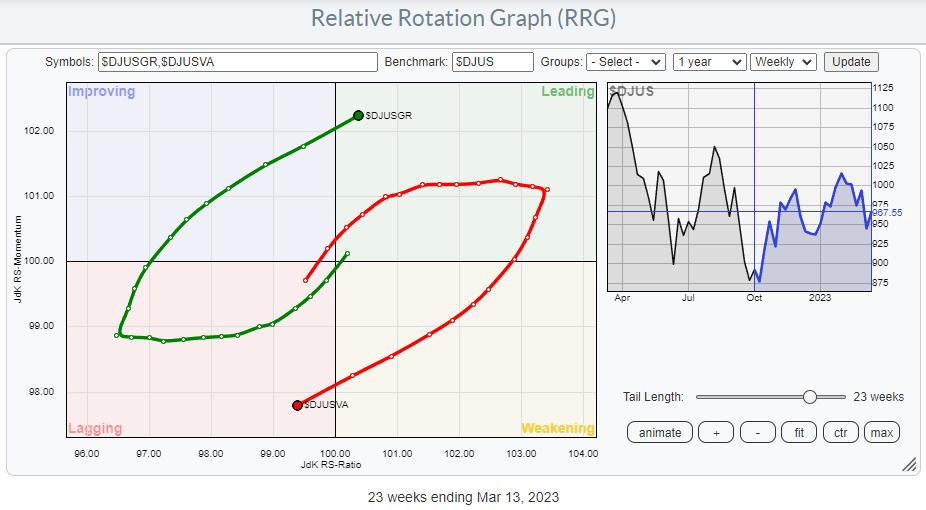Viewport: 926px width, 510px height.
Task: Open the Weekly interval dropdown
Action: pyautogui.click(x=783, y=62)
